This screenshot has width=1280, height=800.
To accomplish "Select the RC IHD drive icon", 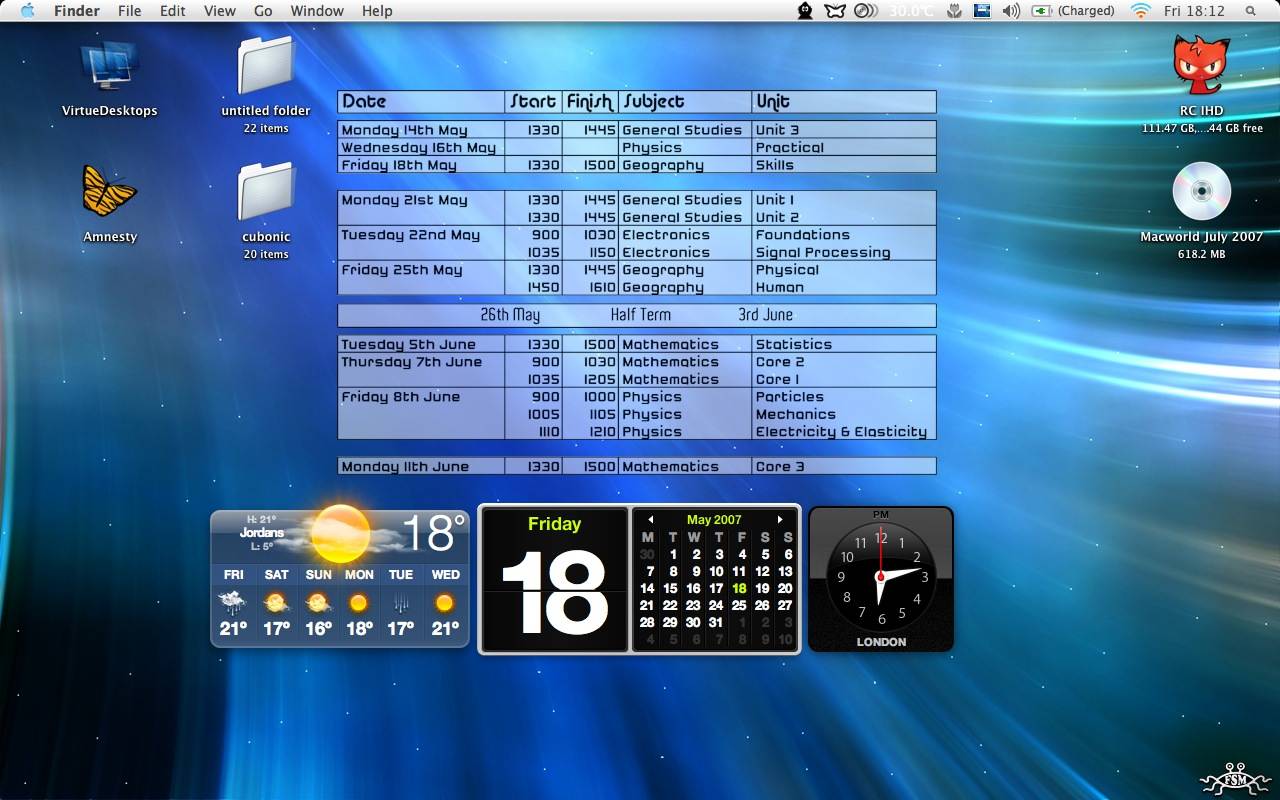I will [x=1201, y=66].
